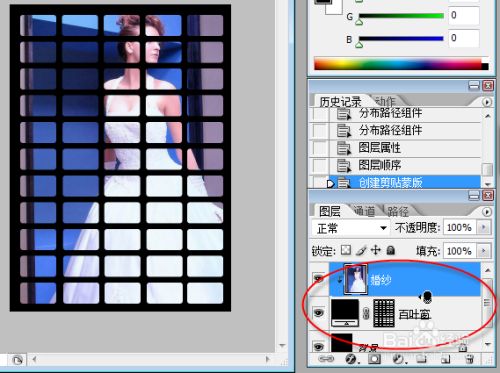This screenshot has width=500, height=373.
Task: Open the 不透明度 opacity slider arrow
Action: pos(484,228)
